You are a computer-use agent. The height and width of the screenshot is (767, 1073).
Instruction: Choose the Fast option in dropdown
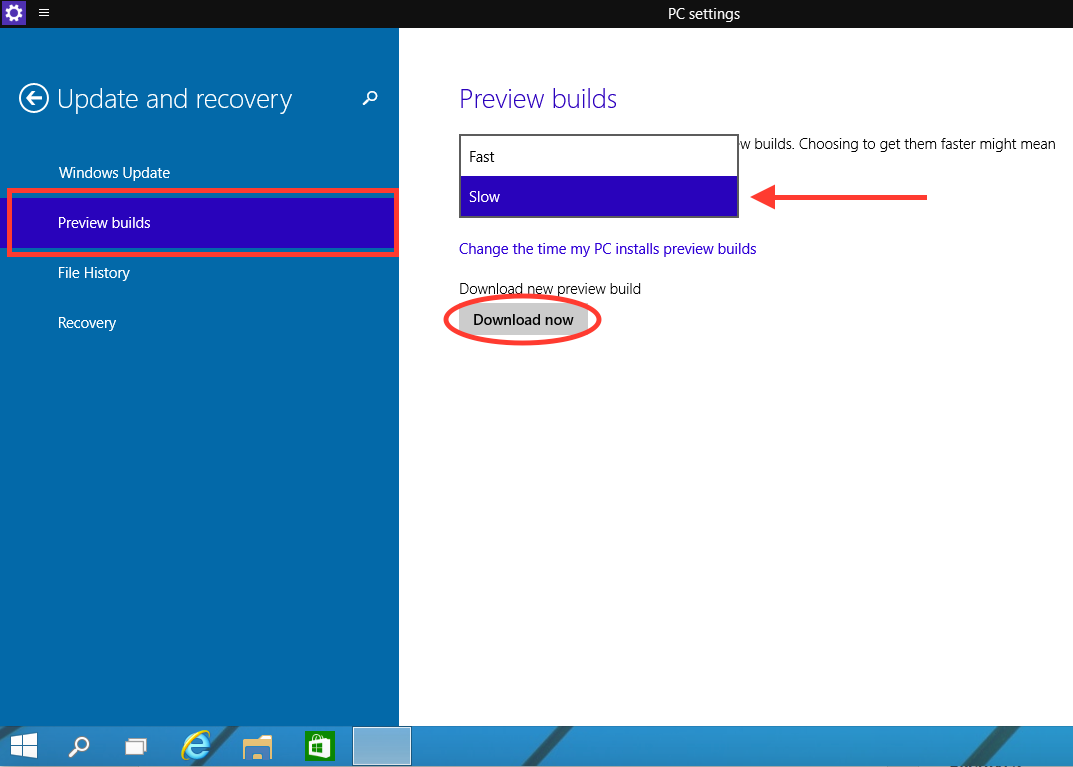pos(599,157)
